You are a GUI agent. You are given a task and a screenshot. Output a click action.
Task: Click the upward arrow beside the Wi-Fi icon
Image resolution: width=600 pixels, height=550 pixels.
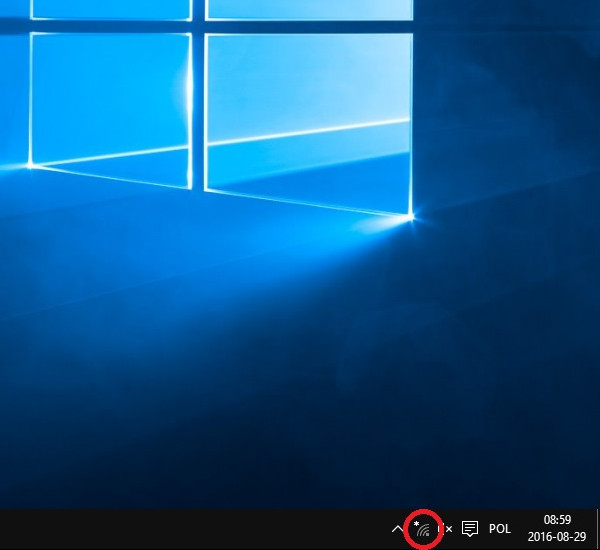tap(397, 529)
